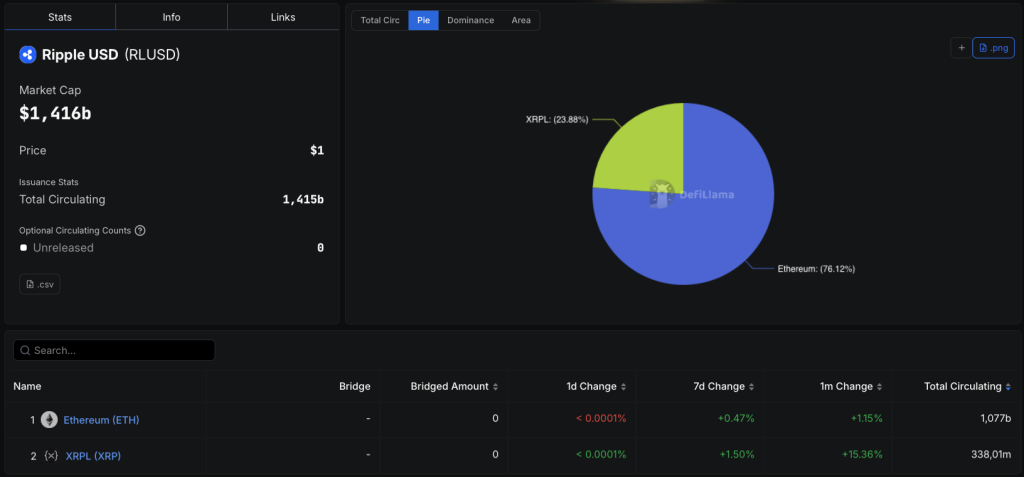Viewport: 1024px width, 477px height.
Task: Open the XRPL (XRP) link
Action: (x=93, y=456)
